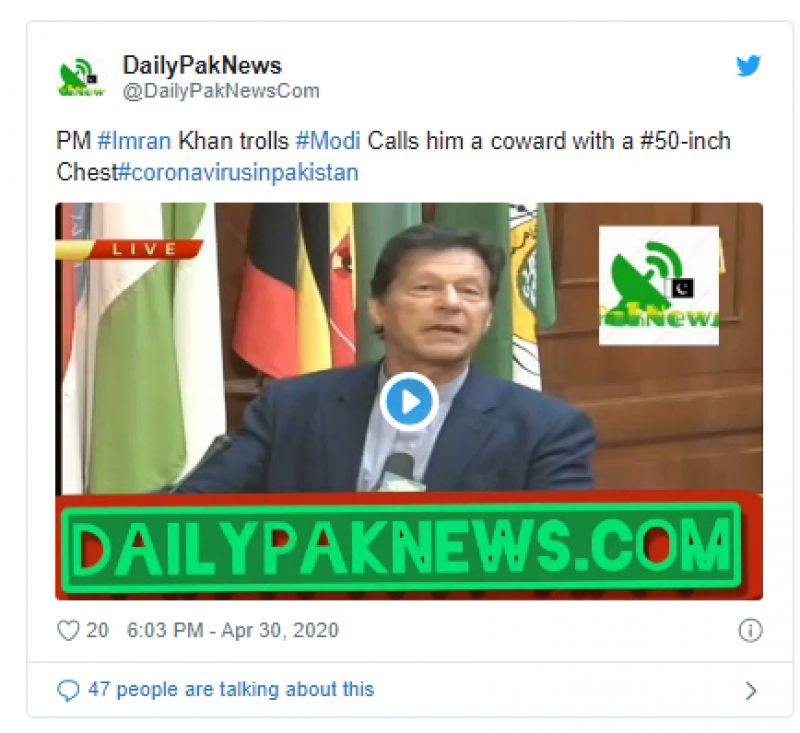The height and width of the screenshot is (733, 800).
Task: Open the DailyPakNews display name
Action: [202, 65]
